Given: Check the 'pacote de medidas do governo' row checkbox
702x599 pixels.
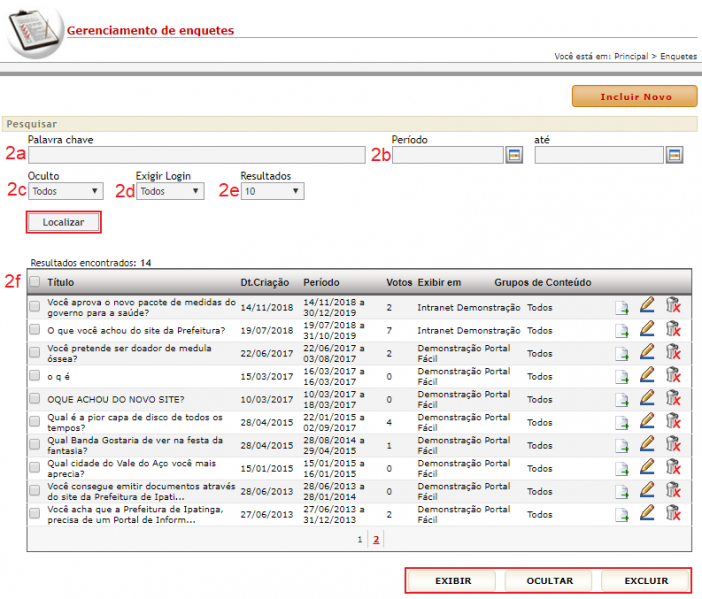Looking at the screenshot, I should pyautogui.click(x=34, y=306).
